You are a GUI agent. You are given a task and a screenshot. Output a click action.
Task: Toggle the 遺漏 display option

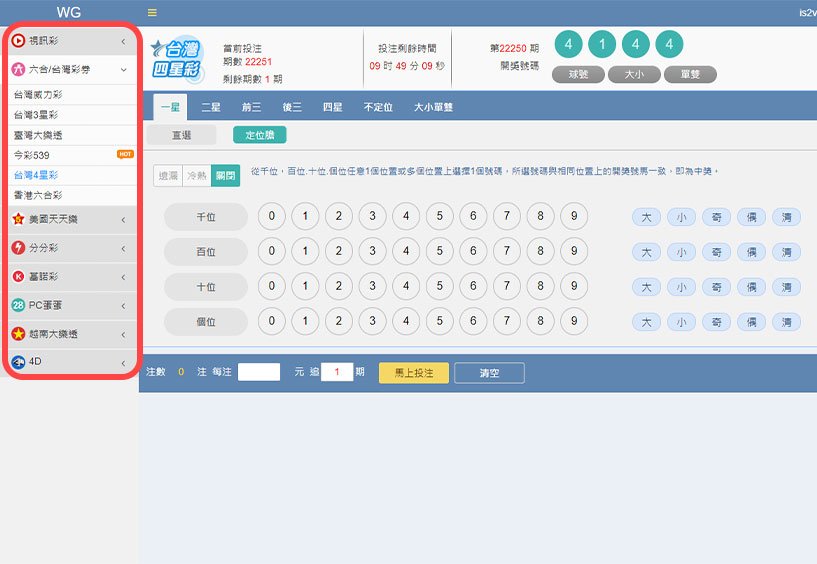point(168,176)
